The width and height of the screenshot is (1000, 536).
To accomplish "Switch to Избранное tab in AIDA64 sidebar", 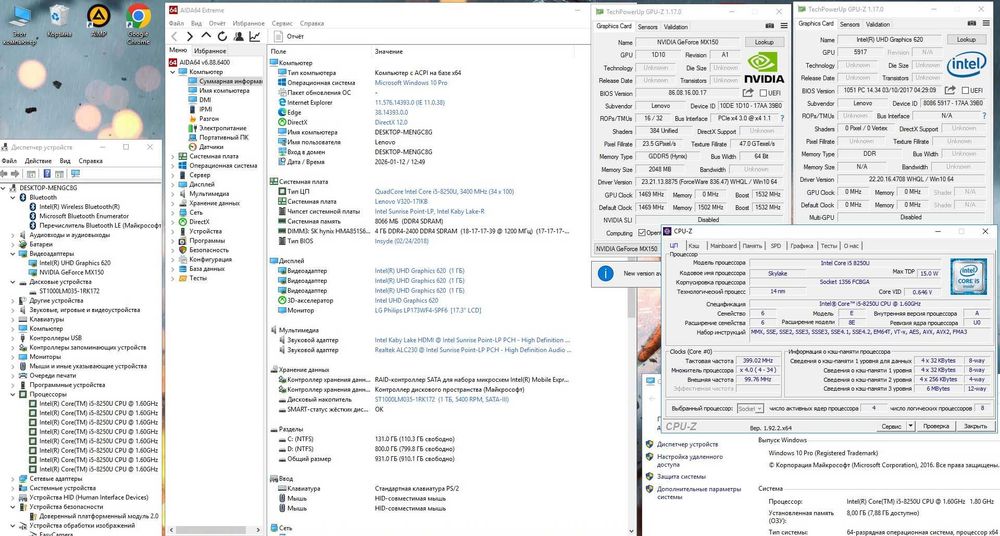I will [210, 50].
